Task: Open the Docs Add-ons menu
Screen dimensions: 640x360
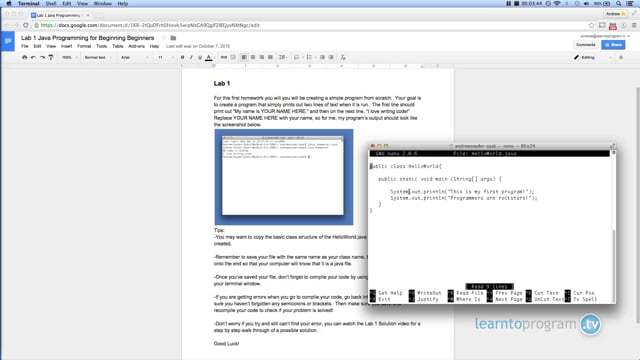Action: click(x=136, y=46)
